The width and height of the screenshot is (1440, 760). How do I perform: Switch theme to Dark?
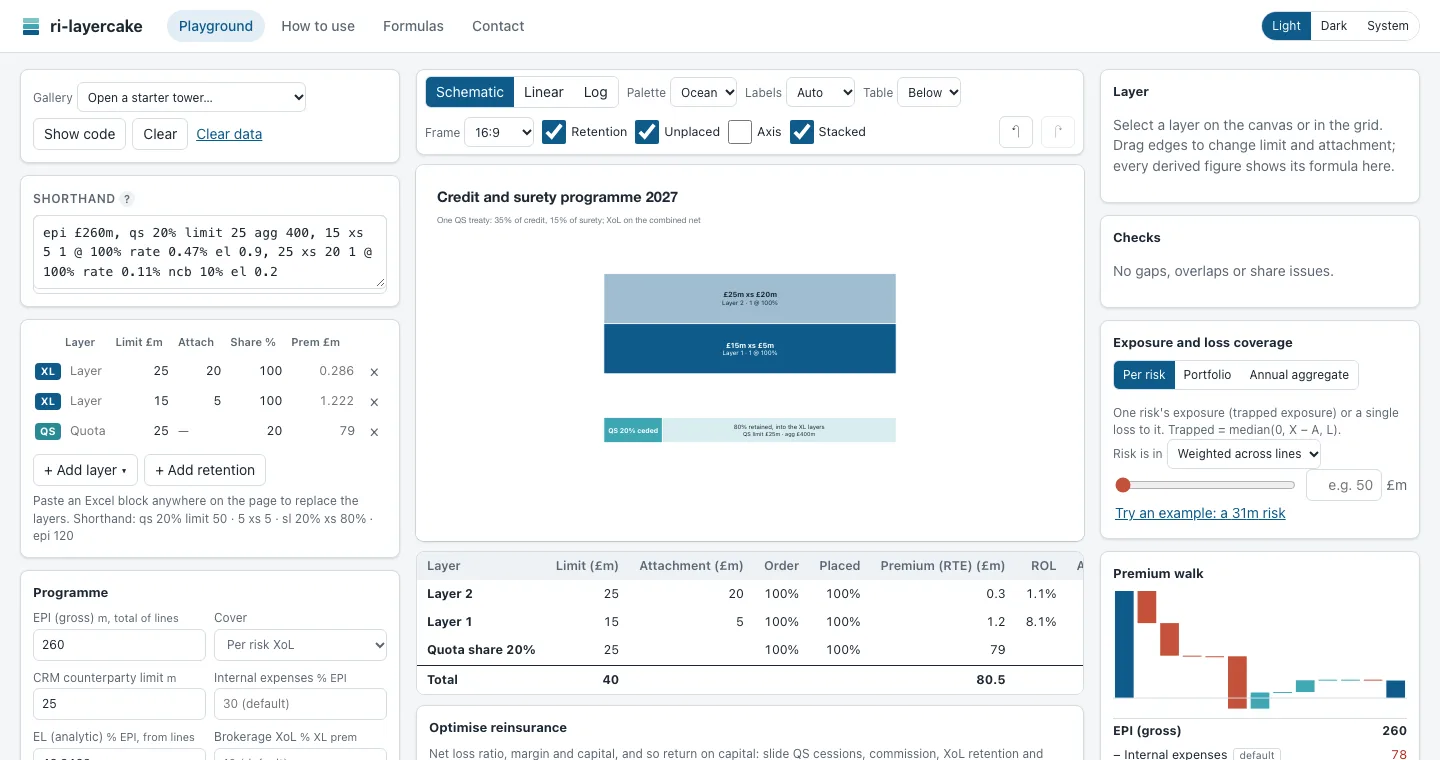pos(1334,26)
